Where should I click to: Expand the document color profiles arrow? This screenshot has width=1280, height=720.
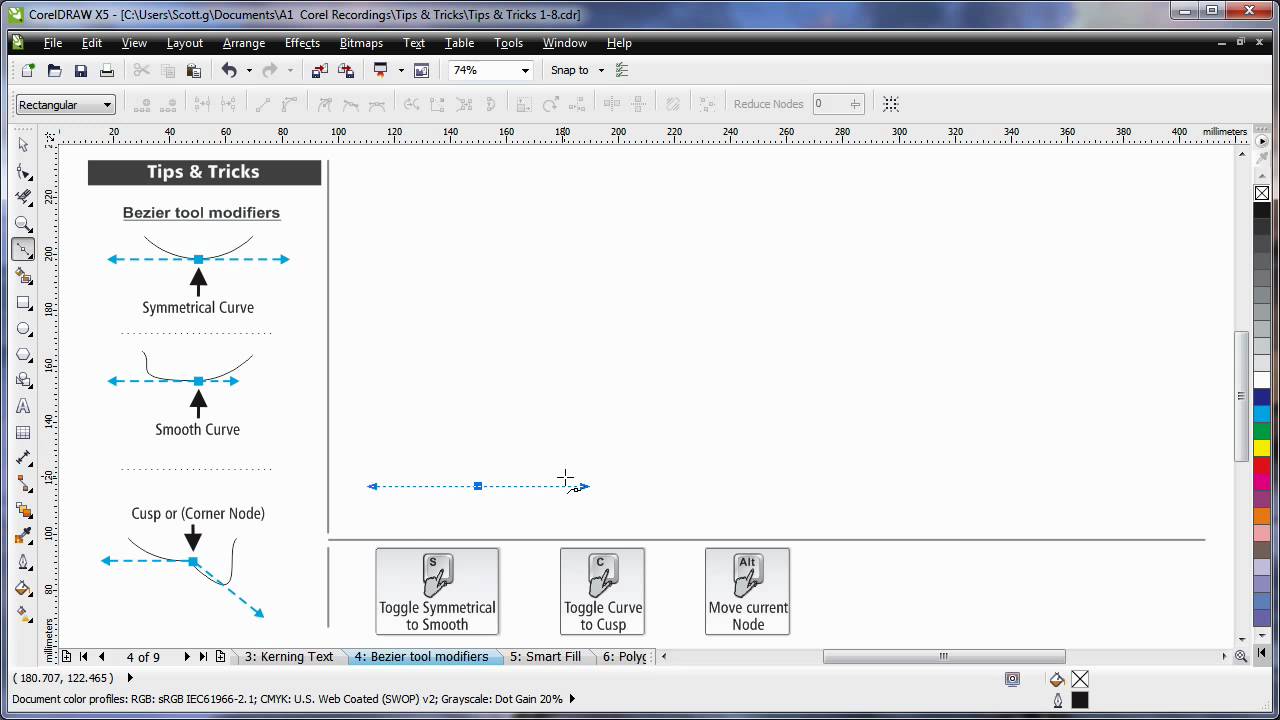(572, 699)
